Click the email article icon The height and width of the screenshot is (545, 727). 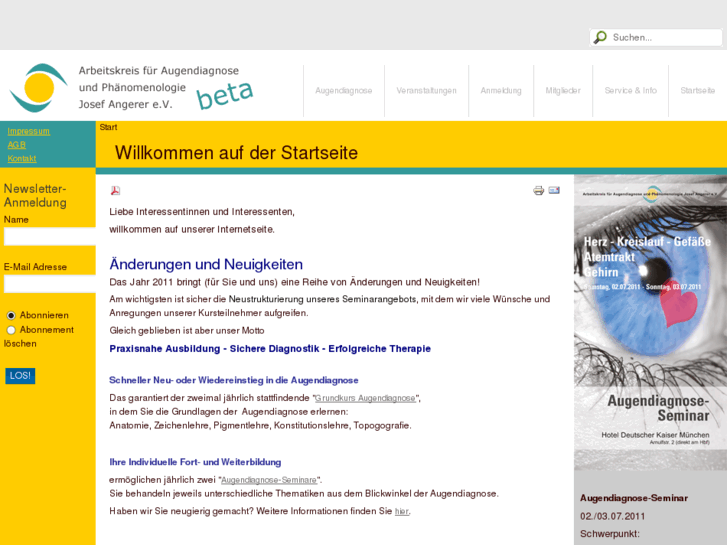coord(554,190)
